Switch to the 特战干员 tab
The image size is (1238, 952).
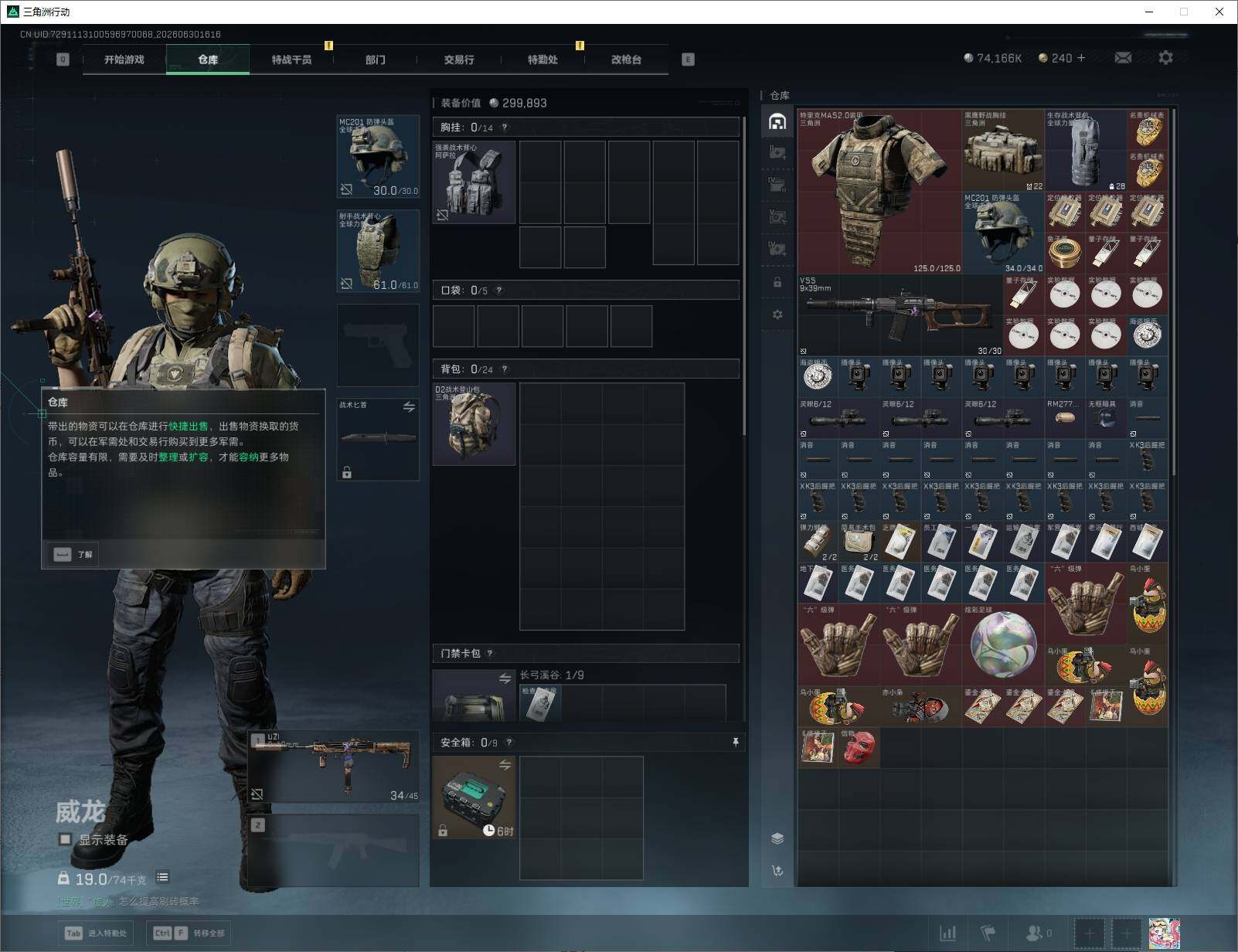(x=291, y=59)
